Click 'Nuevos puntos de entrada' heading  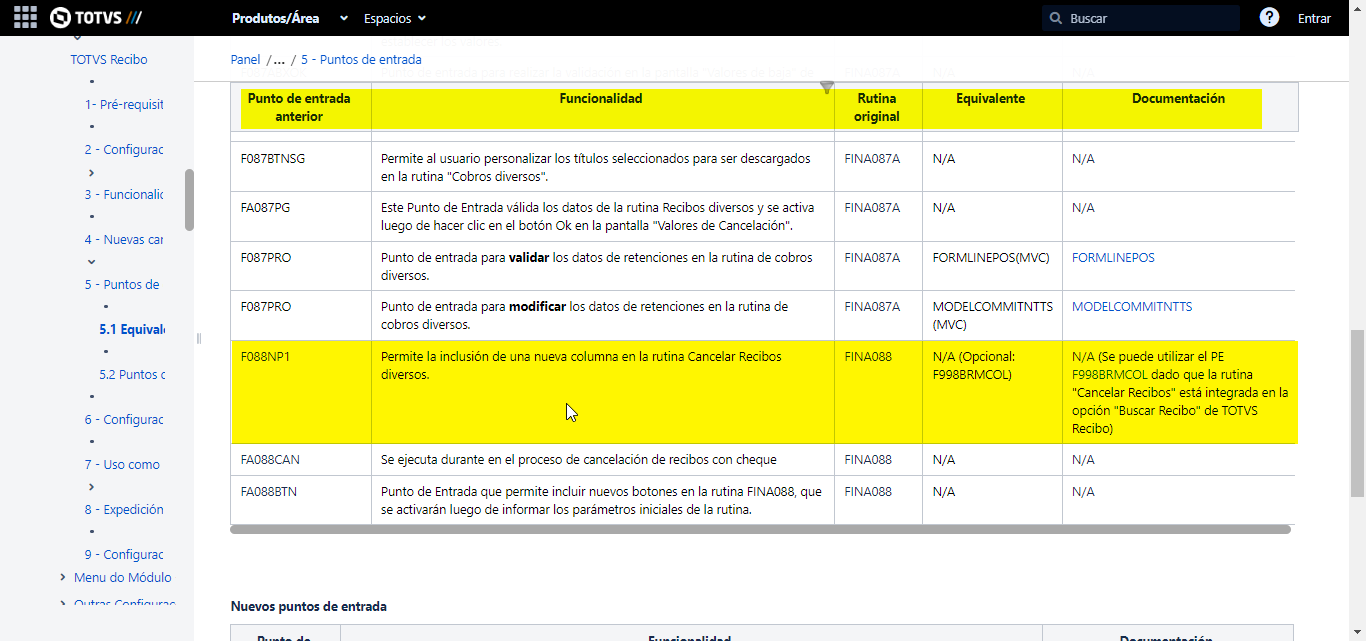pos(309,607)
